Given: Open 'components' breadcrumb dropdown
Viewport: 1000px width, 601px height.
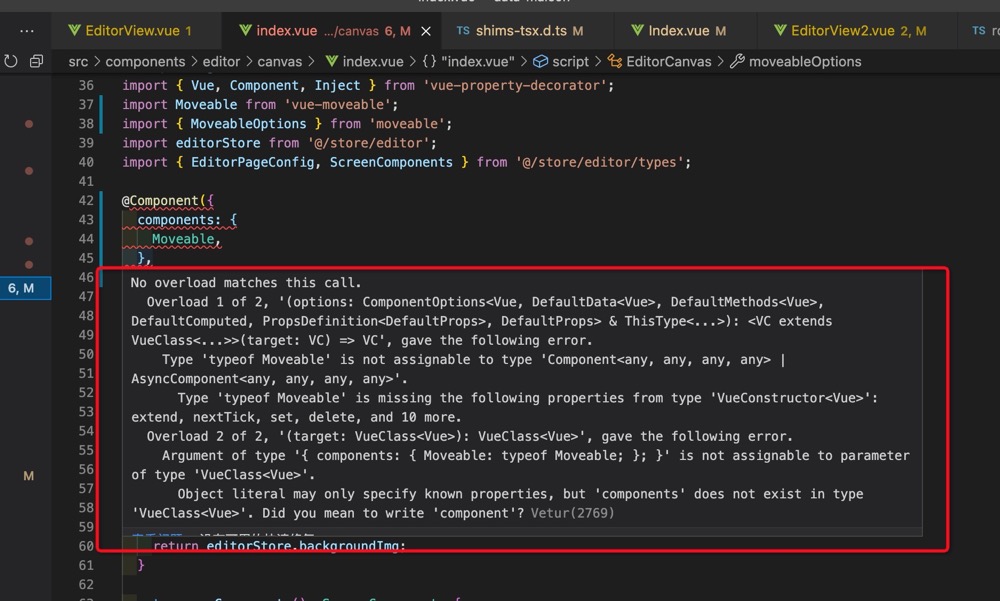Looking at the screenshot, I should tap(145, 62).
